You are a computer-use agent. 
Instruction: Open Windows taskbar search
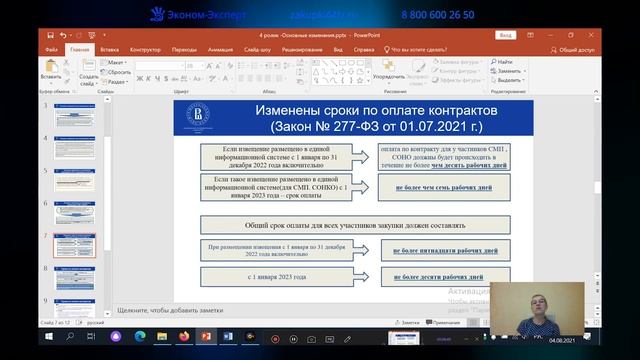70,337
